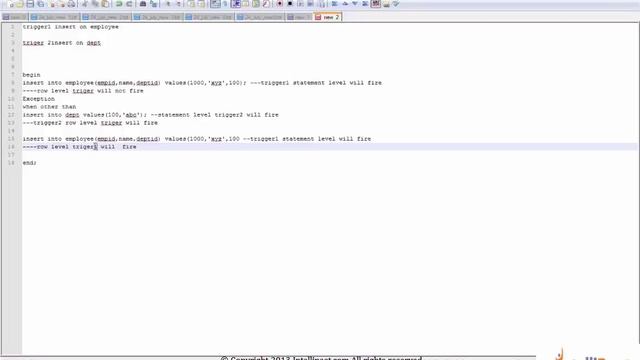Click line number 18 in the margin
The width and height of the screenshot is (640, 360).
tap(12, 162)
